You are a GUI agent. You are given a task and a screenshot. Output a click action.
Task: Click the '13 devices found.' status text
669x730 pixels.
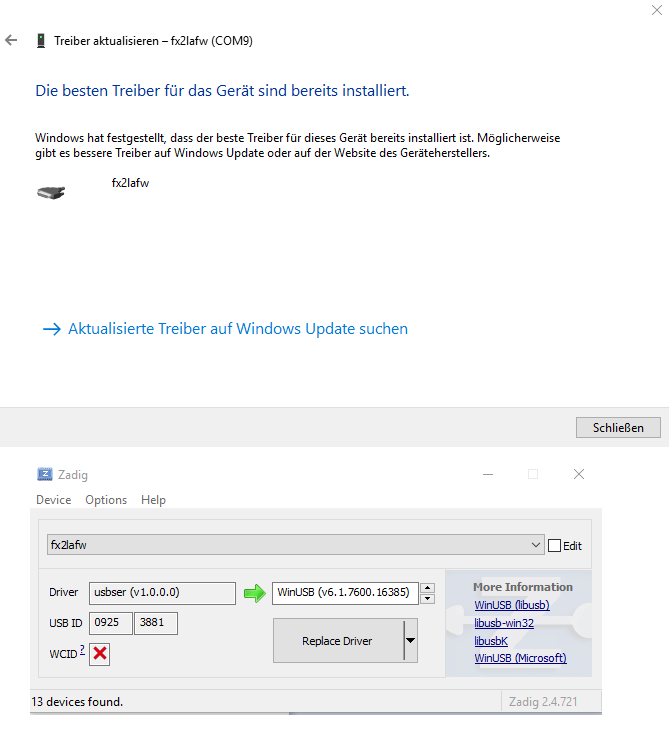pyautogui.click(x=77, y=702)
